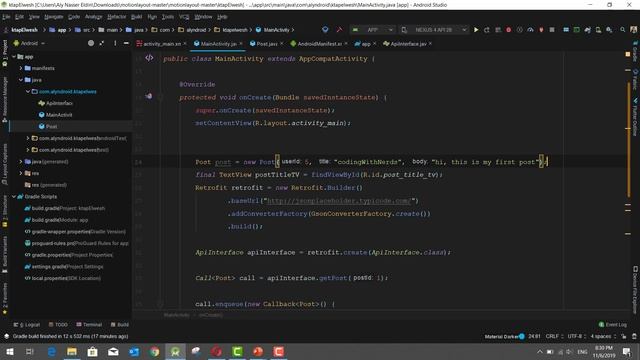Open local.properties in Gradle Scripts
The width and height of the screenshot is (640, 360).
click(x=62, y=278)
